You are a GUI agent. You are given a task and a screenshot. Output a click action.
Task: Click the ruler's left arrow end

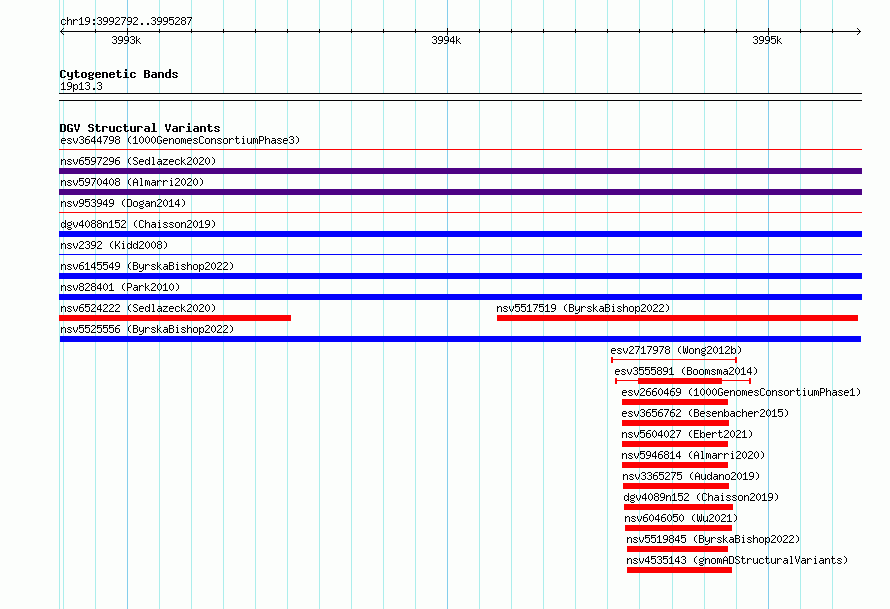click(x=62, y=31)
